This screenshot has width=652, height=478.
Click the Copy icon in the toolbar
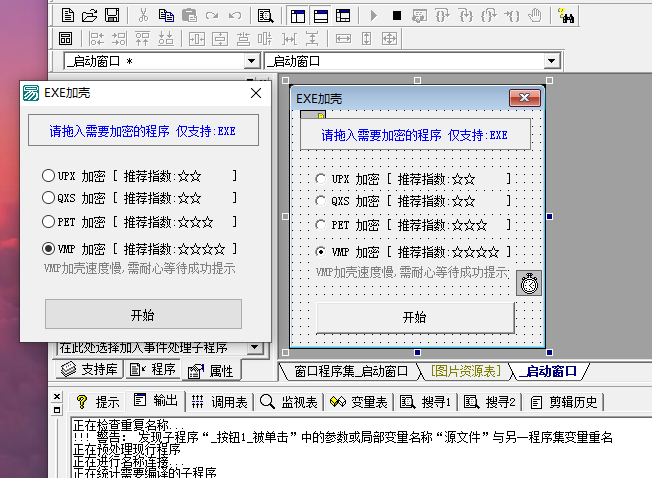(165, 15)
